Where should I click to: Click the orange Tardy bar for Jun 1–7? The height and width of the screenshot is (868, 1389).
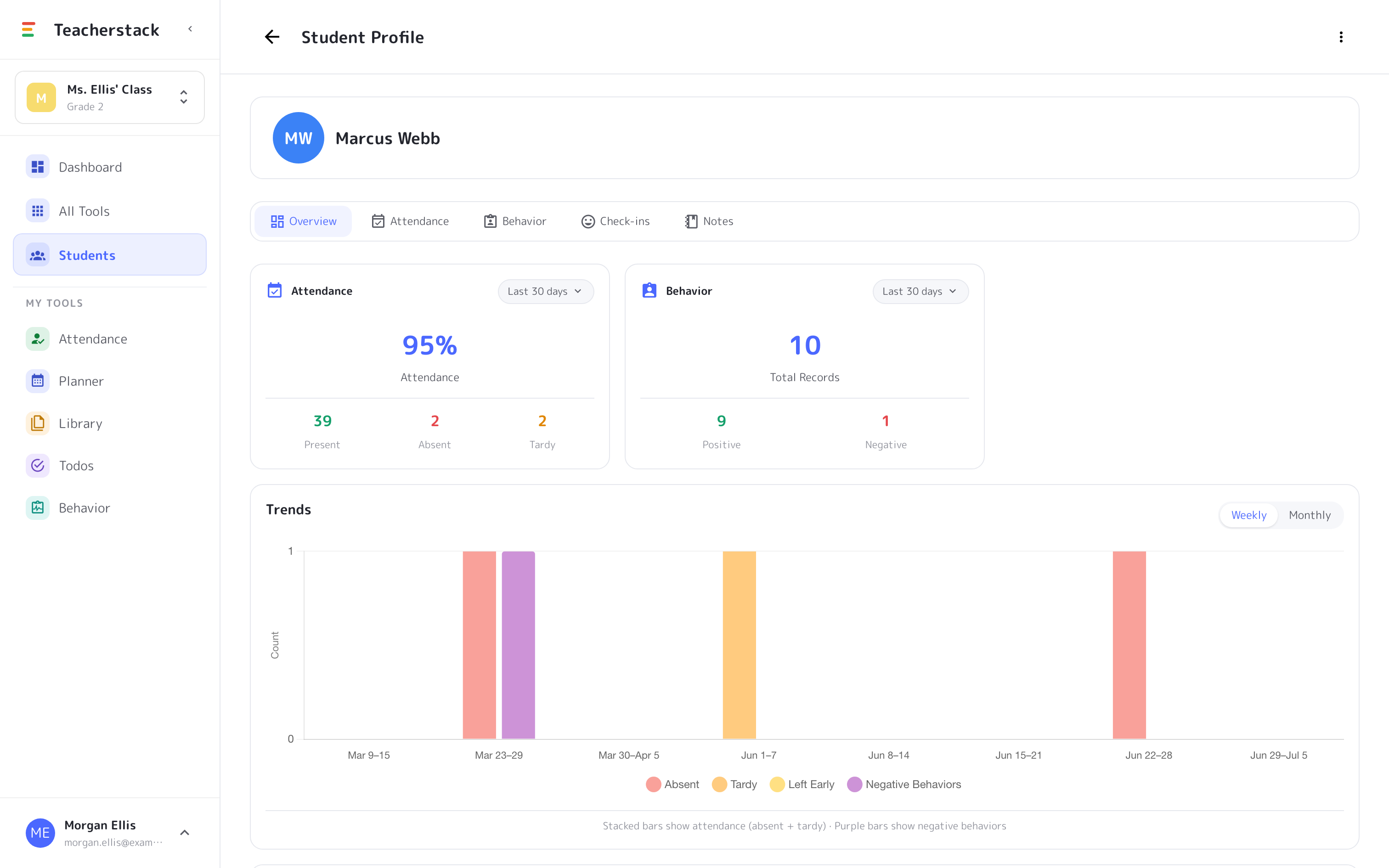(739, 645)
